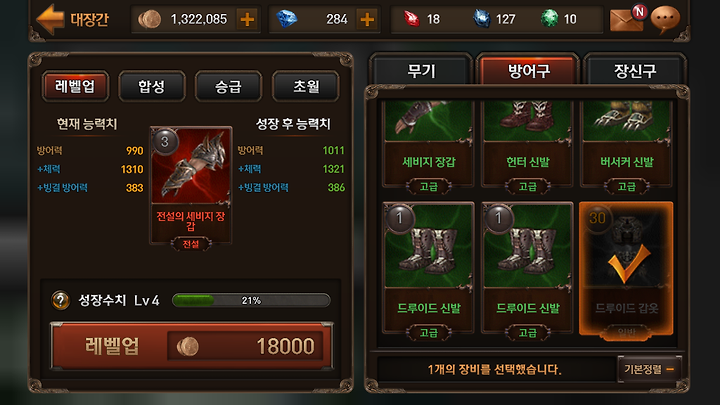Viewport: 720px width, 405px height.
Task: Click the 성장수치 progress bar
Action: click(251, 300)
